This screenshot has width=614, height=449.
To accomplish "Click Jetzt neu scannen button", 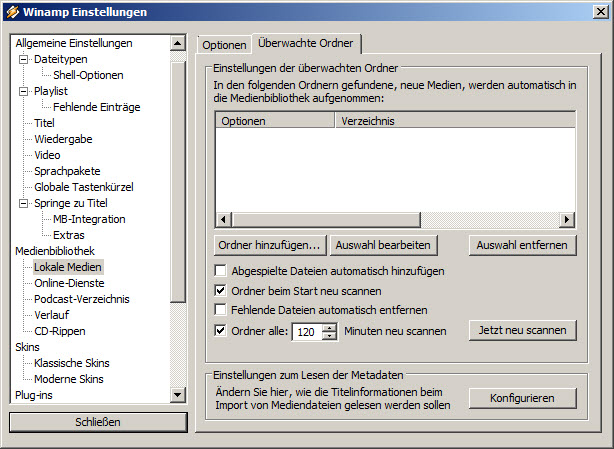I will coord(522,330).
